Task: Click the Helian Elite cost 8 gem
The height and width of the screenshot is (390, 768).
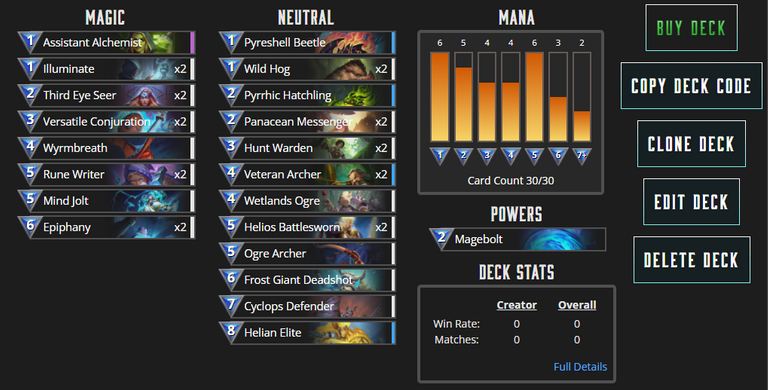Action: (x=231, y=332)
